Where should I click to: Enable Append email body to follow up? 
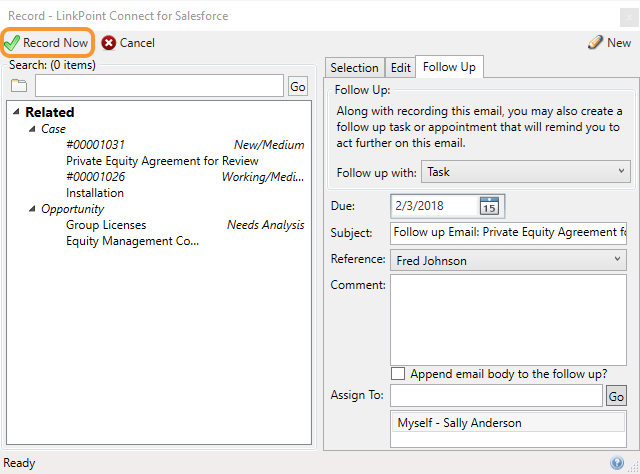[x=398, y=374]
